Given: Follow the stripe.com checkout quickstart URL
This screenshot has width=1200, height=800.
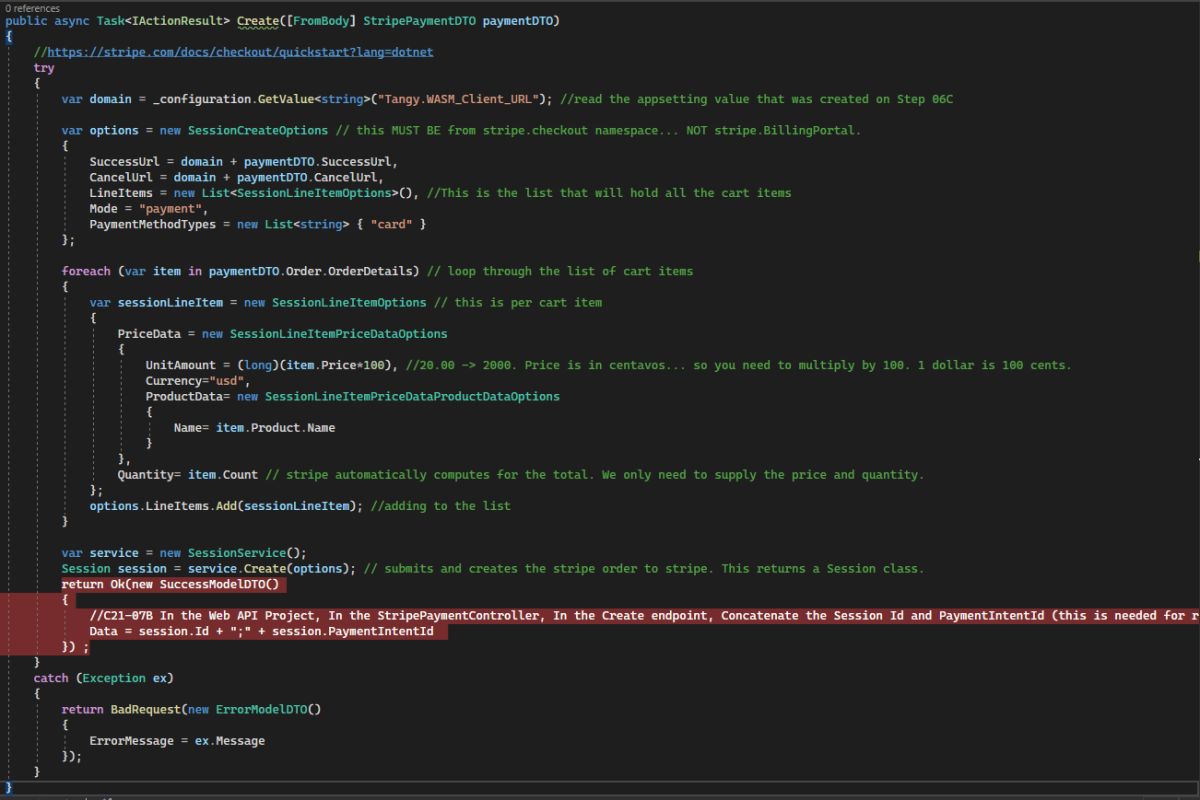Looking at the screenshot, I should 240,52.
